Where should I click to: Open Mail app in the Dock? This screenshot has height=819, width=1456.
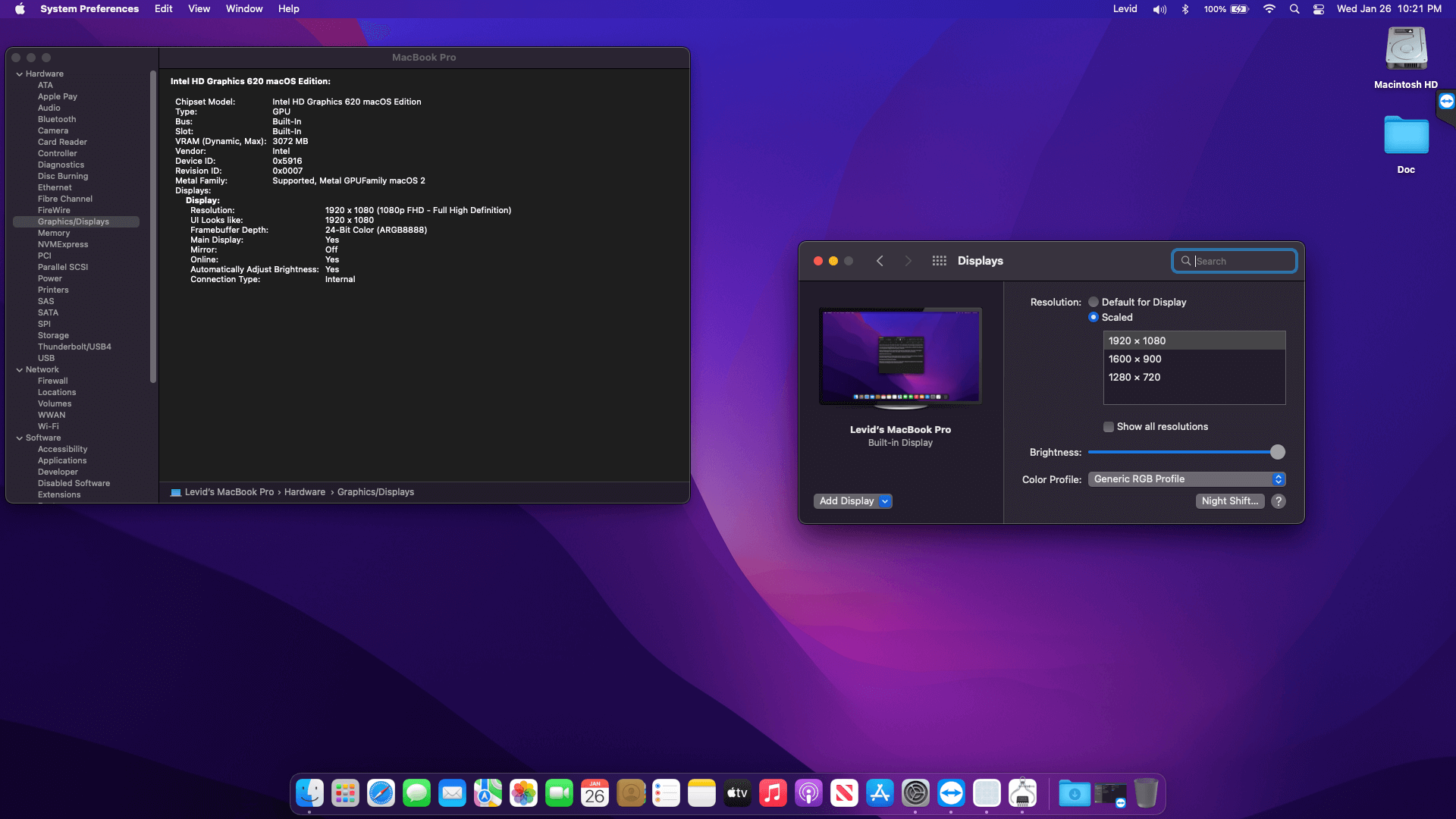452,793
